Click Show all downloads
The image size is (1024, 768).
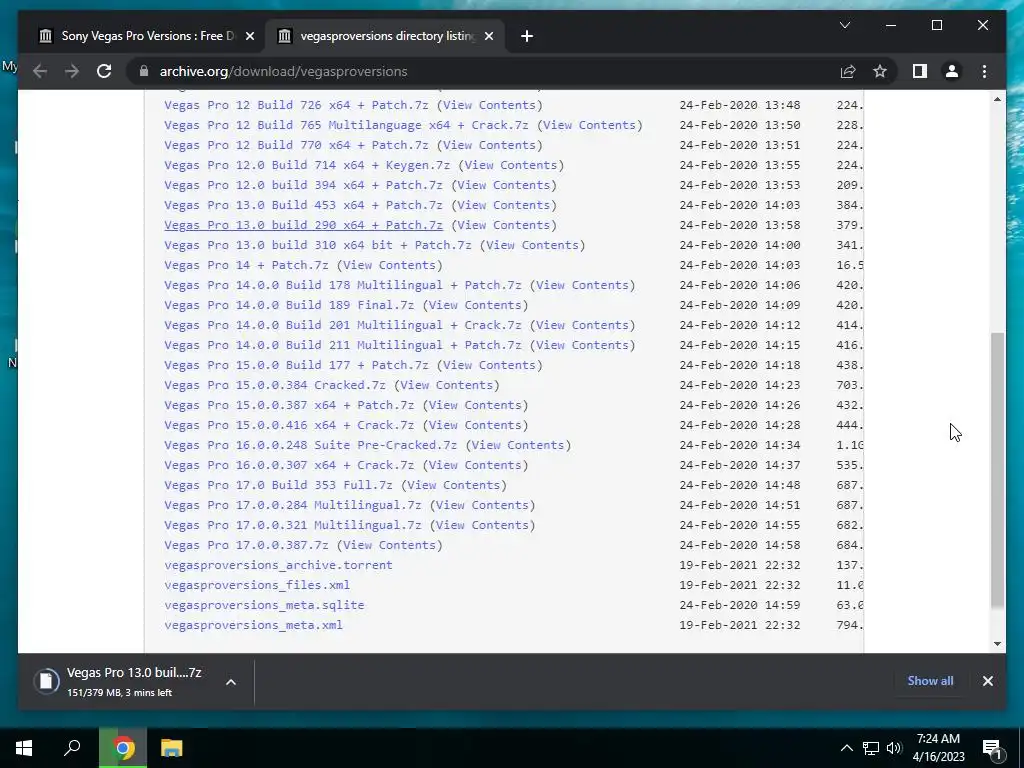pos(930,680)
